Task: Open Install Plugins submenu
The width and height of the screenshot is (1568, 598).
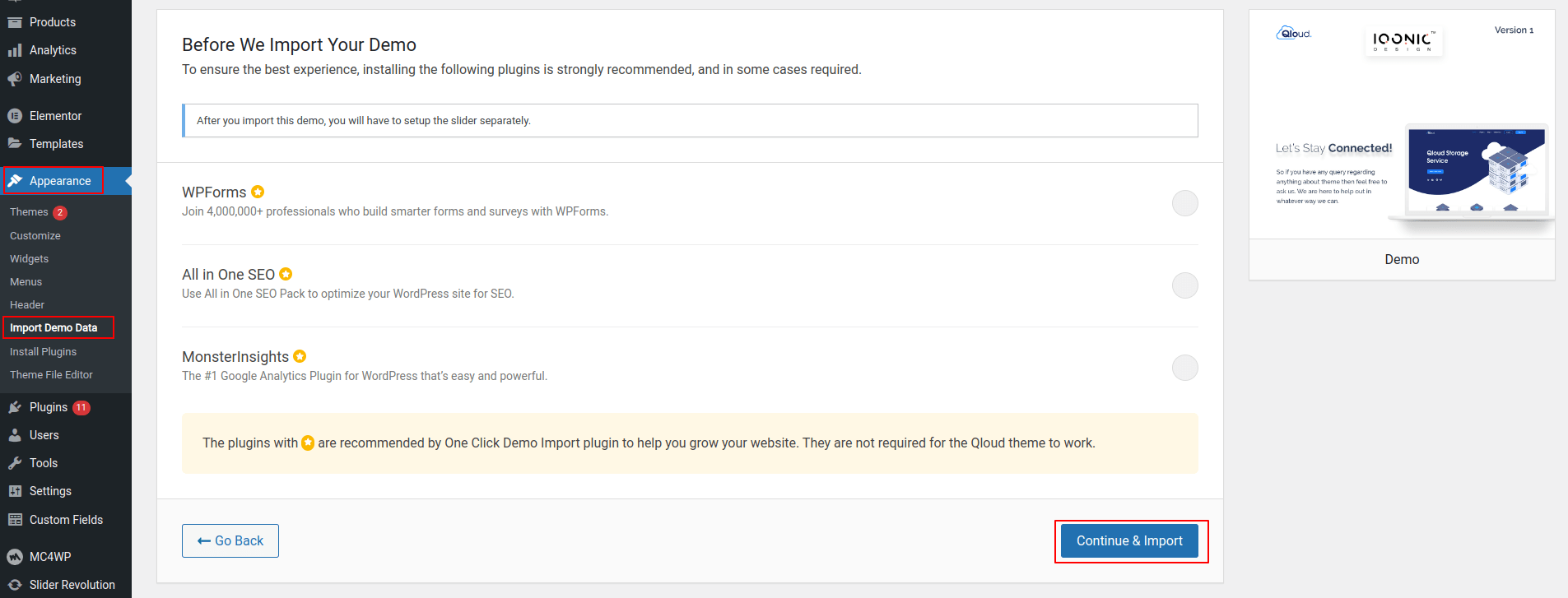Action: pos(44,351)
